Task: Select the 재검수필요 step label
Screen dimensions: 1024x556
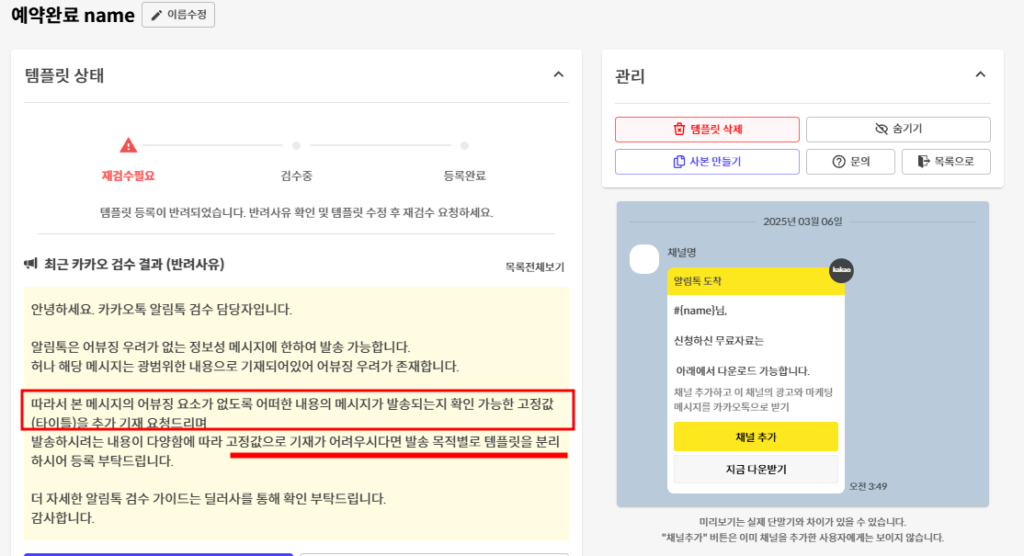Action: (x=128, y=176)
